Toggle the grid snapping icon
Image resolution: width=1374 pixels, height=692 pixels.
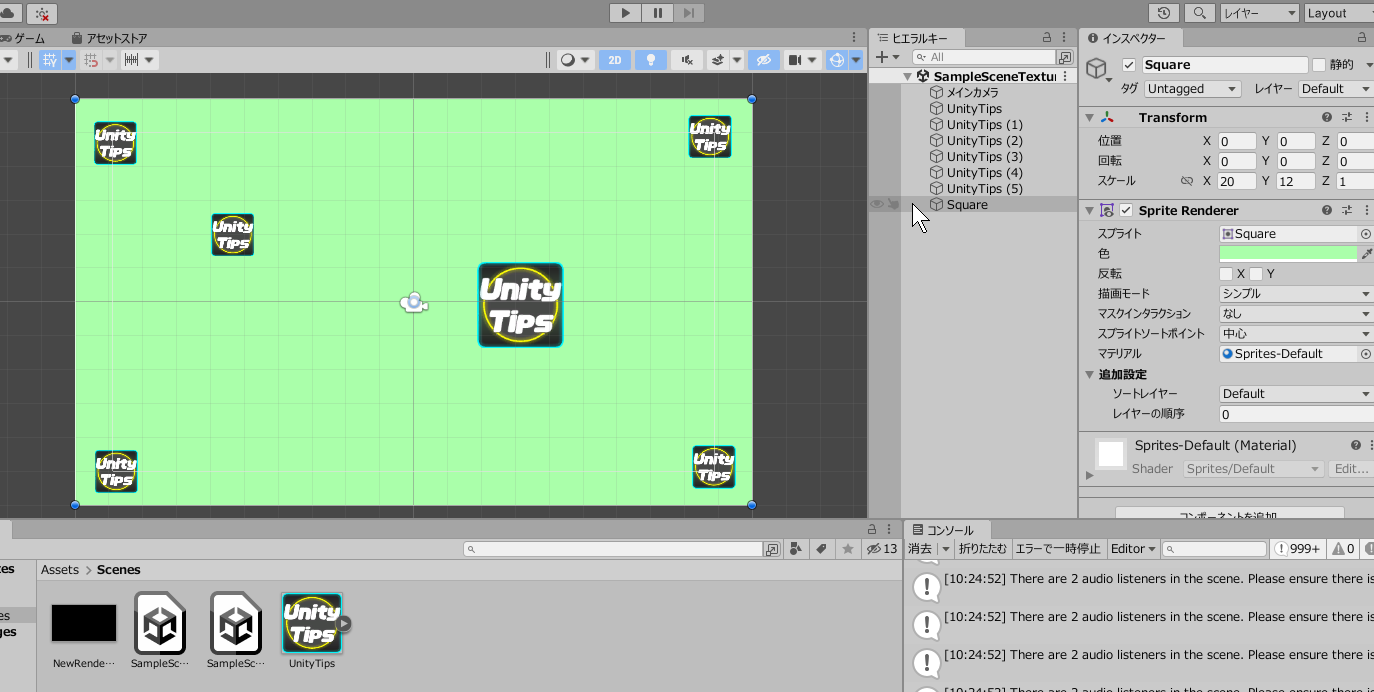click(x=50, y=60)
